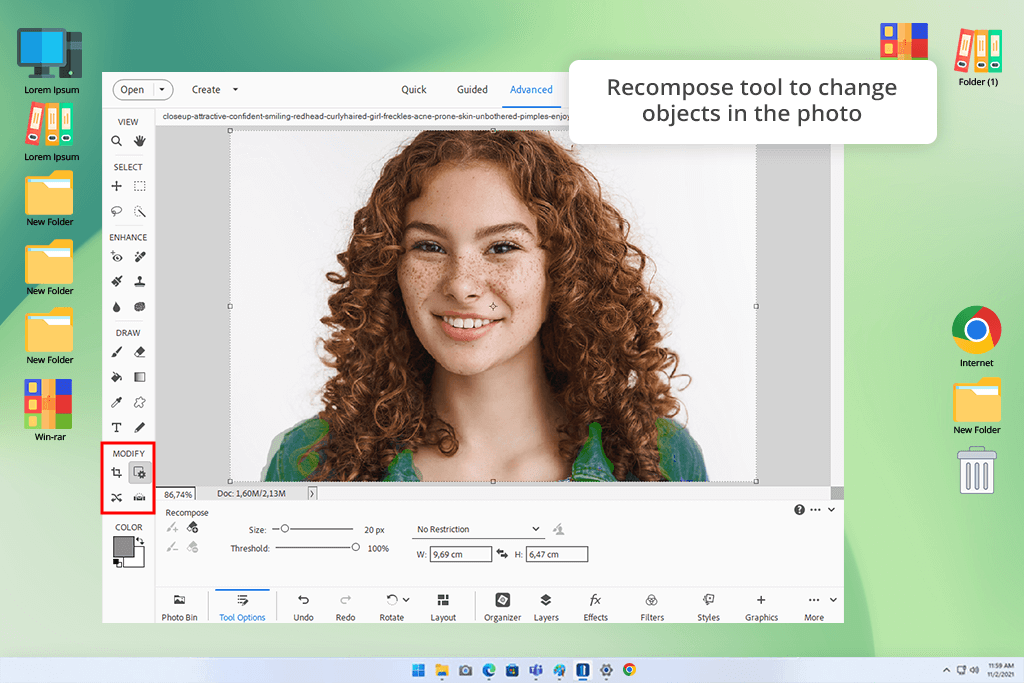The width and height of the screenshot is (1024, 683).
Task: Switch to the Guided tab
Action: tap(472, 90)
